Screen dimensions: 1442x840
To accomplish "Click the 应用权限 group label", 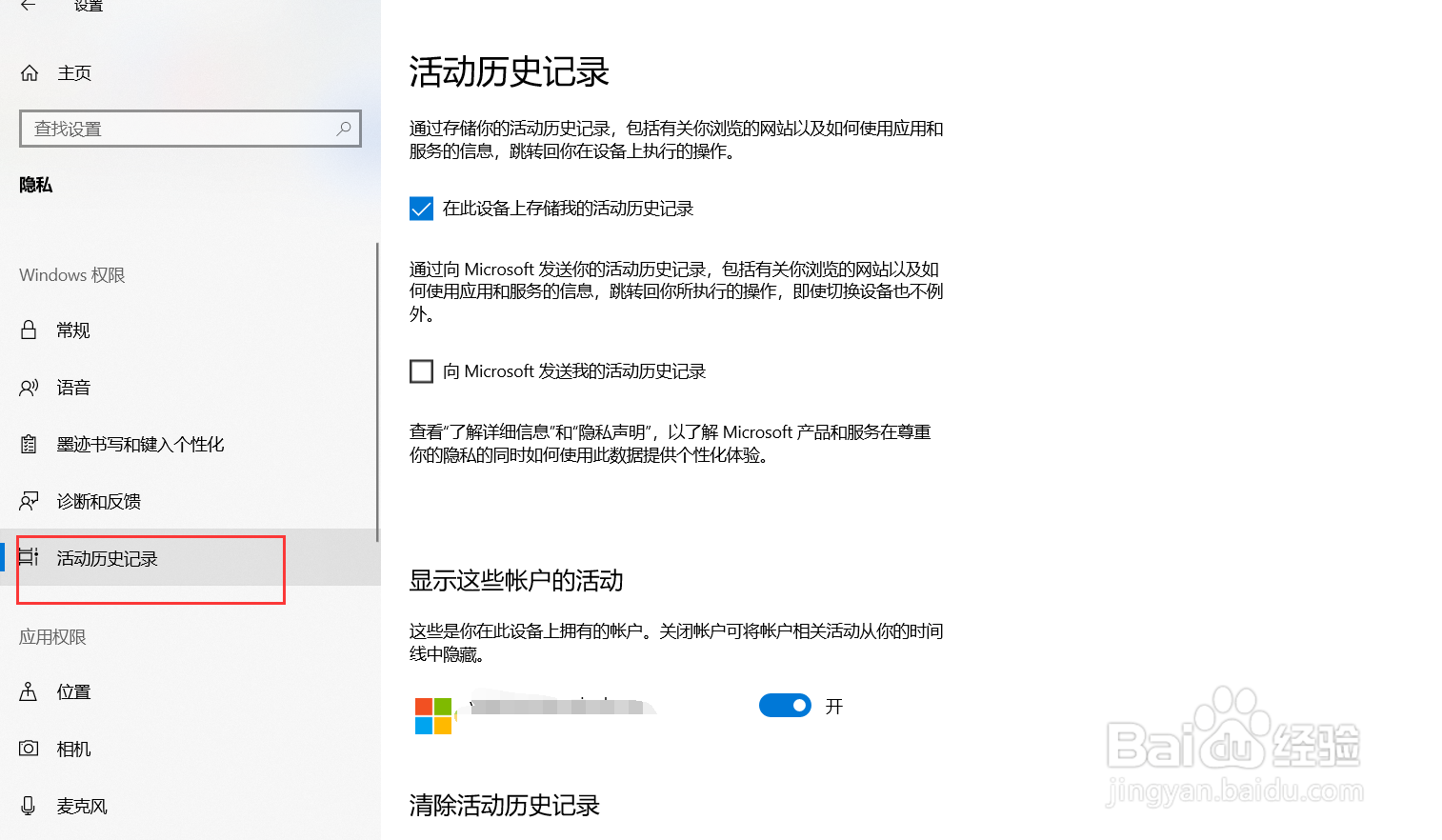I will tap(52, 637).
